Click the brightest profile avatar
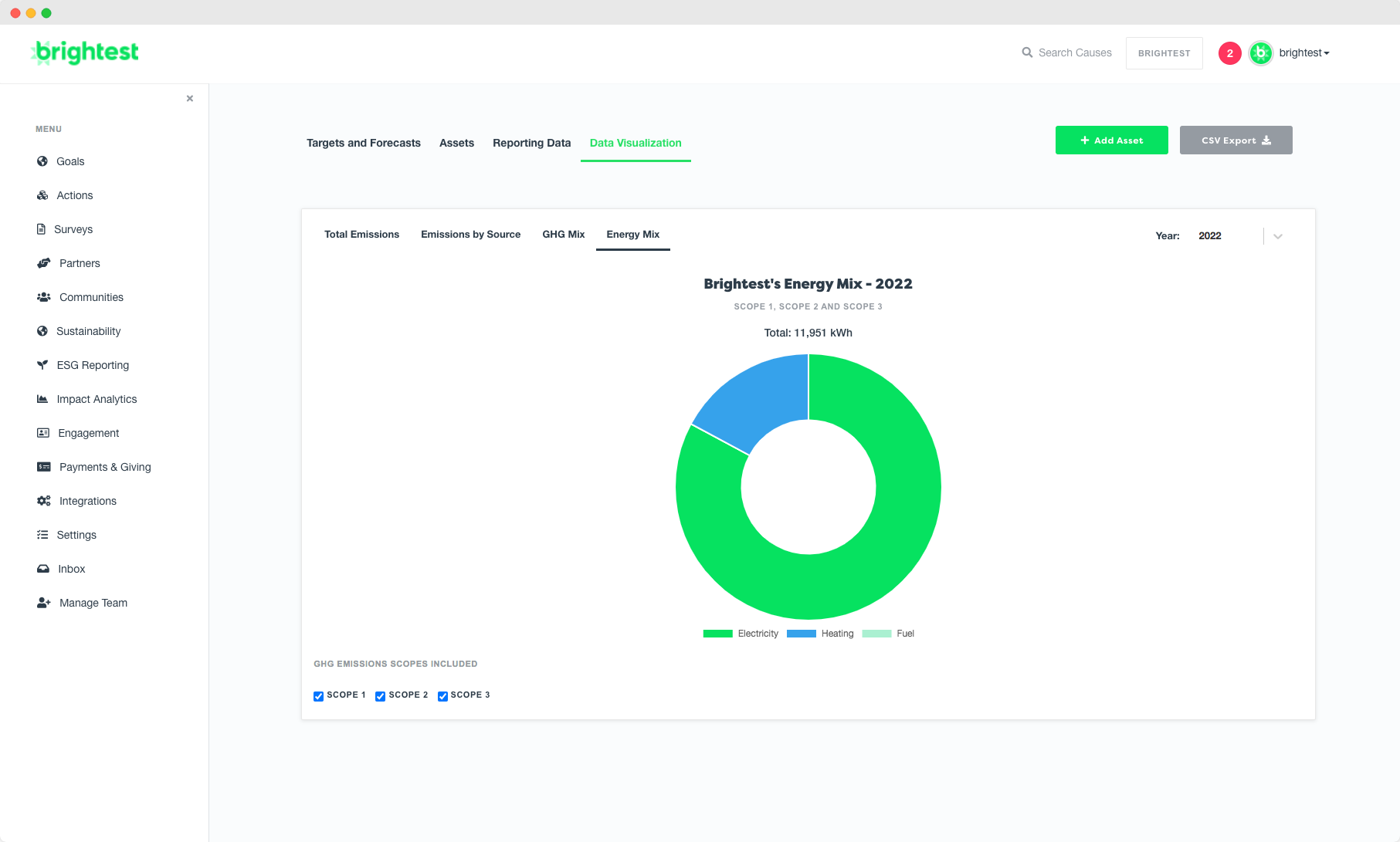1400x842 pixels. click(1261, 53)
